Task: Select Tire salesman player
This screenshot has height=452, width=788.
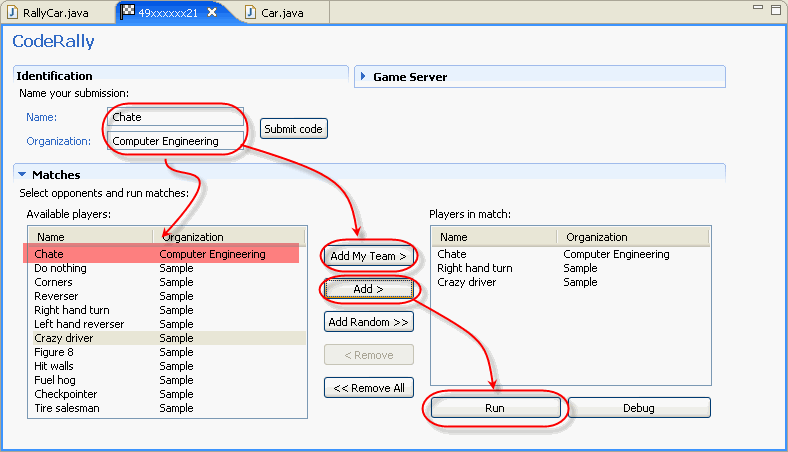Action: [x=169, y=408]
